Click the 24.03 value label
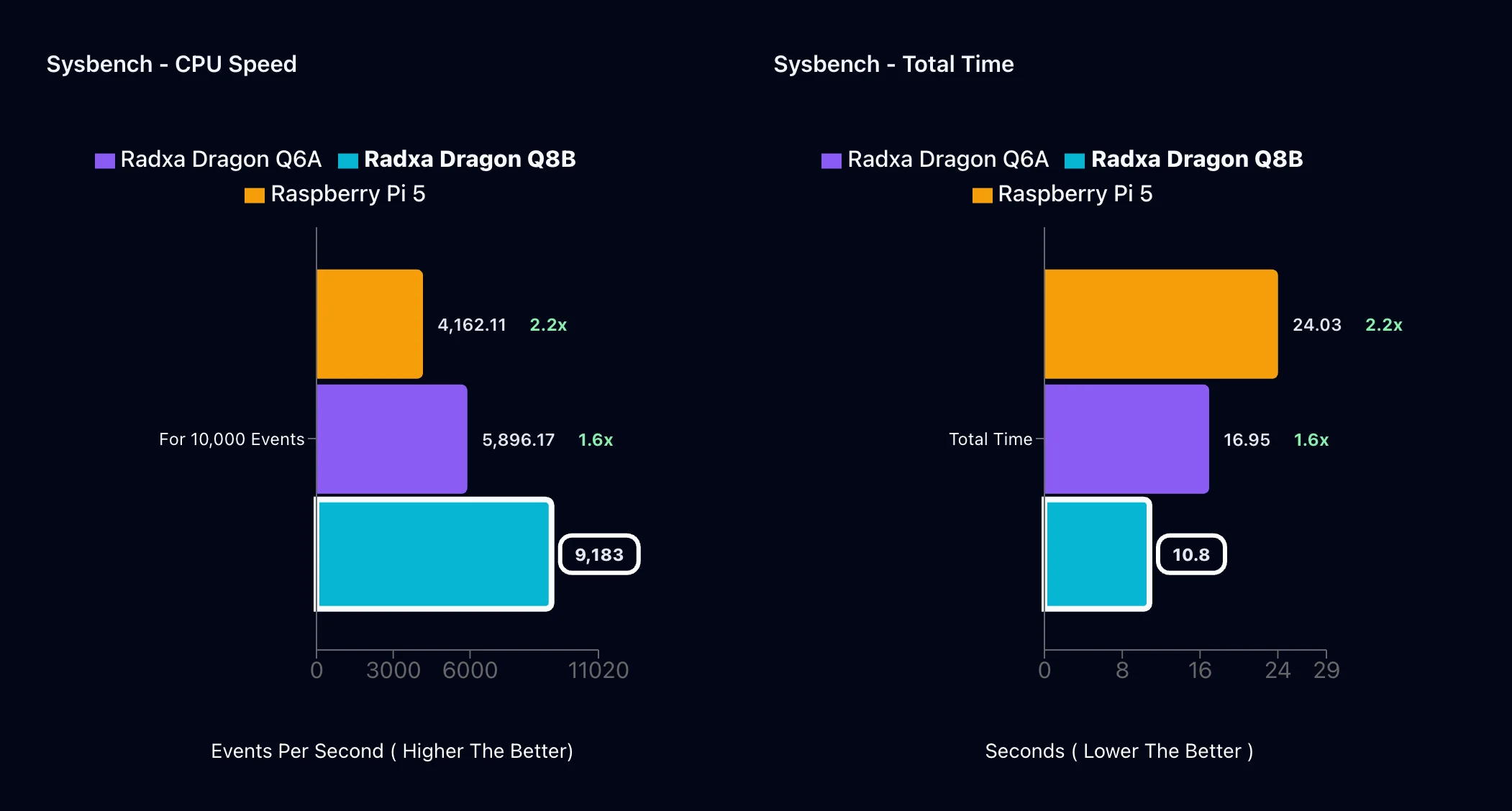 coord(1317,325)
